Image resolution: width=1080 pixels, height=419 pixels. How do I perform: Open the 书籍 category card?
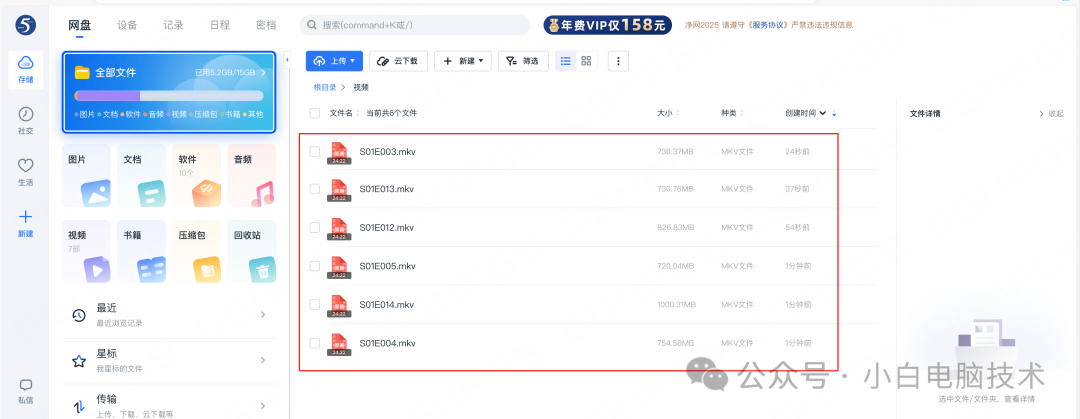pos(141,252)
